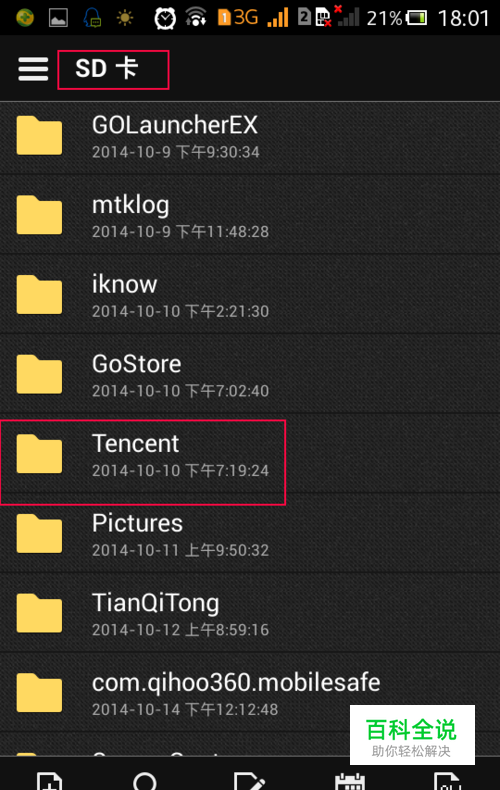Tap the 百科全说 watermark banner
Screen dimensions: 500x790
pyautogui.click(x=412, y=735)
